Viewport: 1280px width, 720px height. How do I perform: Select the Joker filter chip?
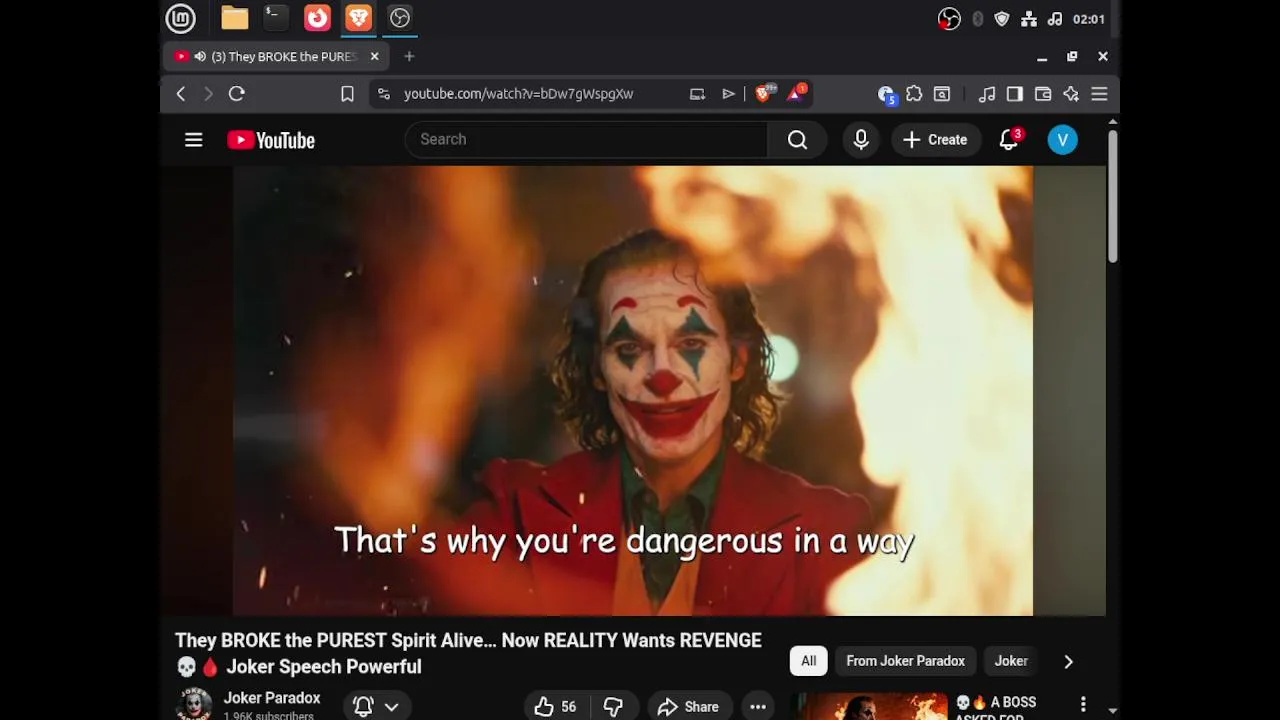pos(1011,661)
